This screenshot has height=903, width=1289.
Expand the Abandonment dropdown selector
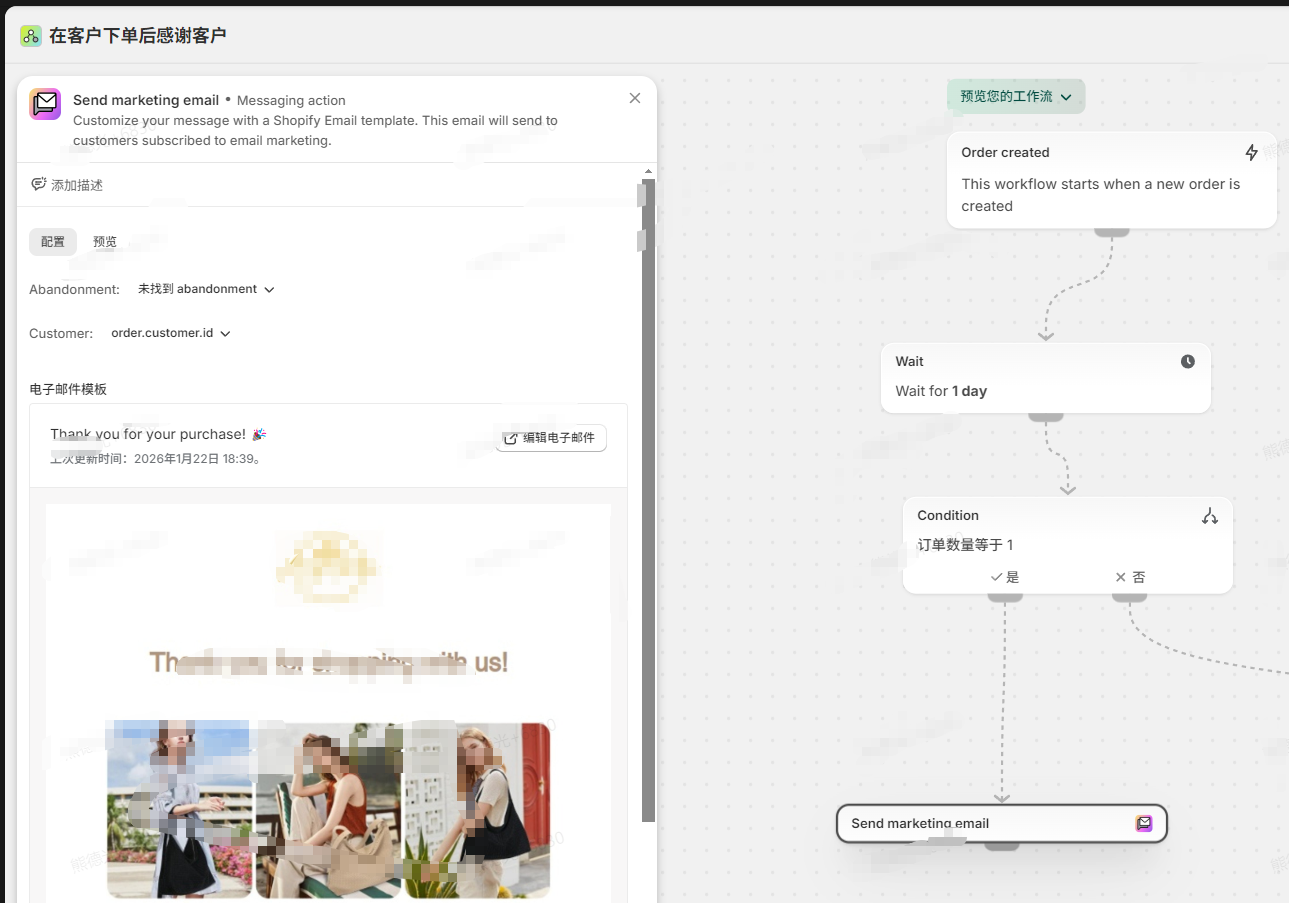pos(206,289)
